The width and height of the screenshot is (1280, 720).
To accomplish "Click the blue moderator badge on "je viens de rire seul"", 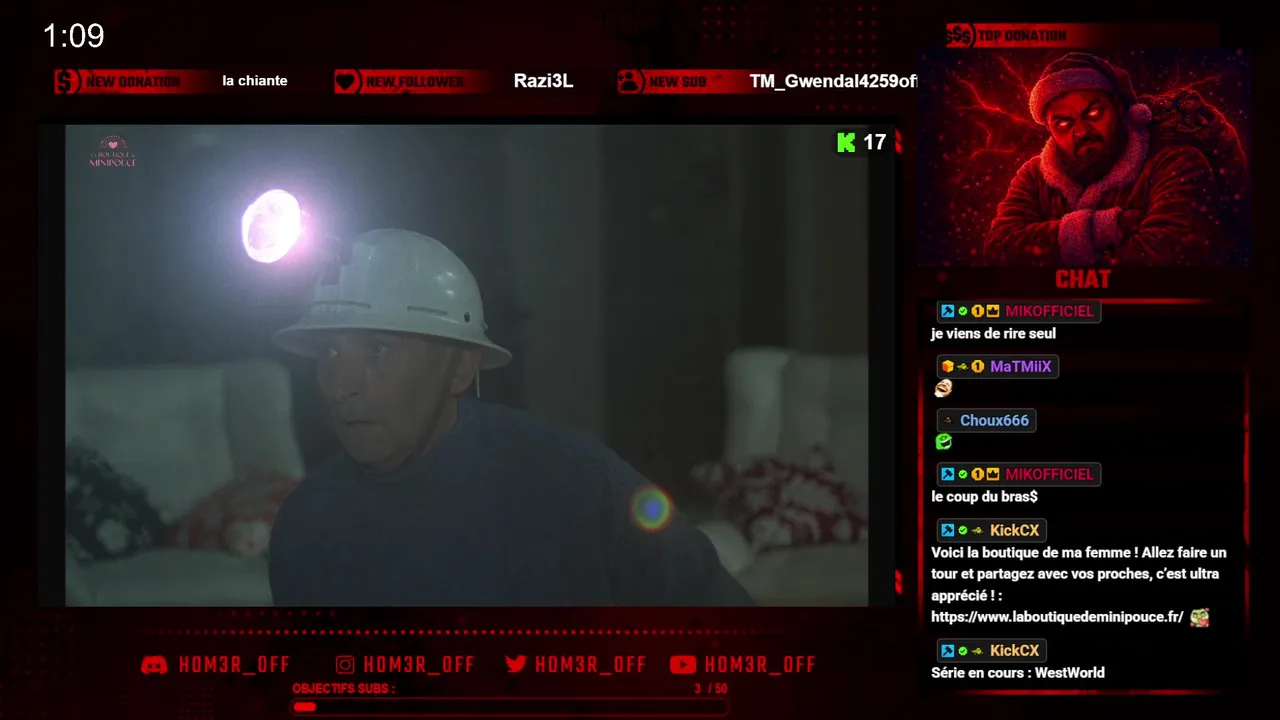I will (x=947, y=311).
